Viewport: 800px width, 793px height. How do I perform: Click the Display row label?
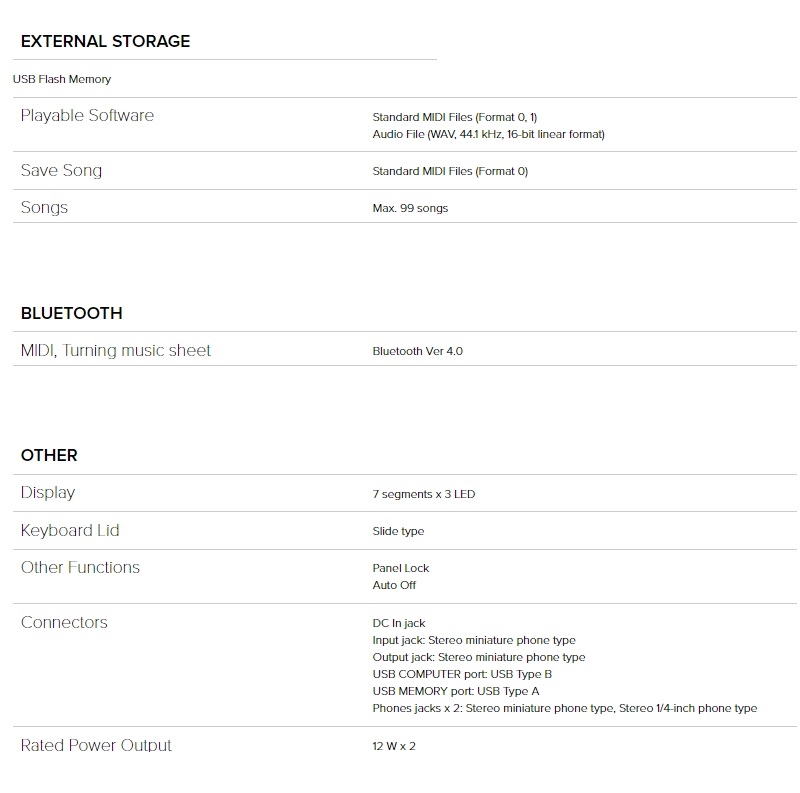[x=48, y=492]
